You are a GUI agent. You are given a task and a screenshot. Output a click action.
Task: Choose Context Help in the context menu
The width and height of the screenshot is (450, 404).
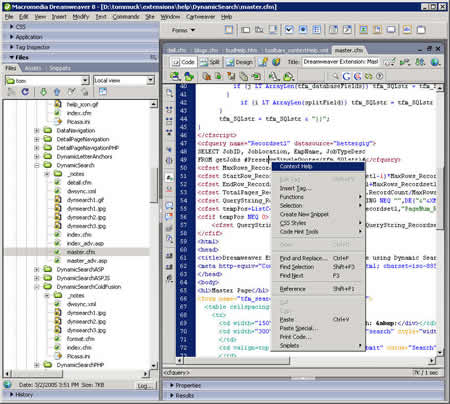(318, 166)
